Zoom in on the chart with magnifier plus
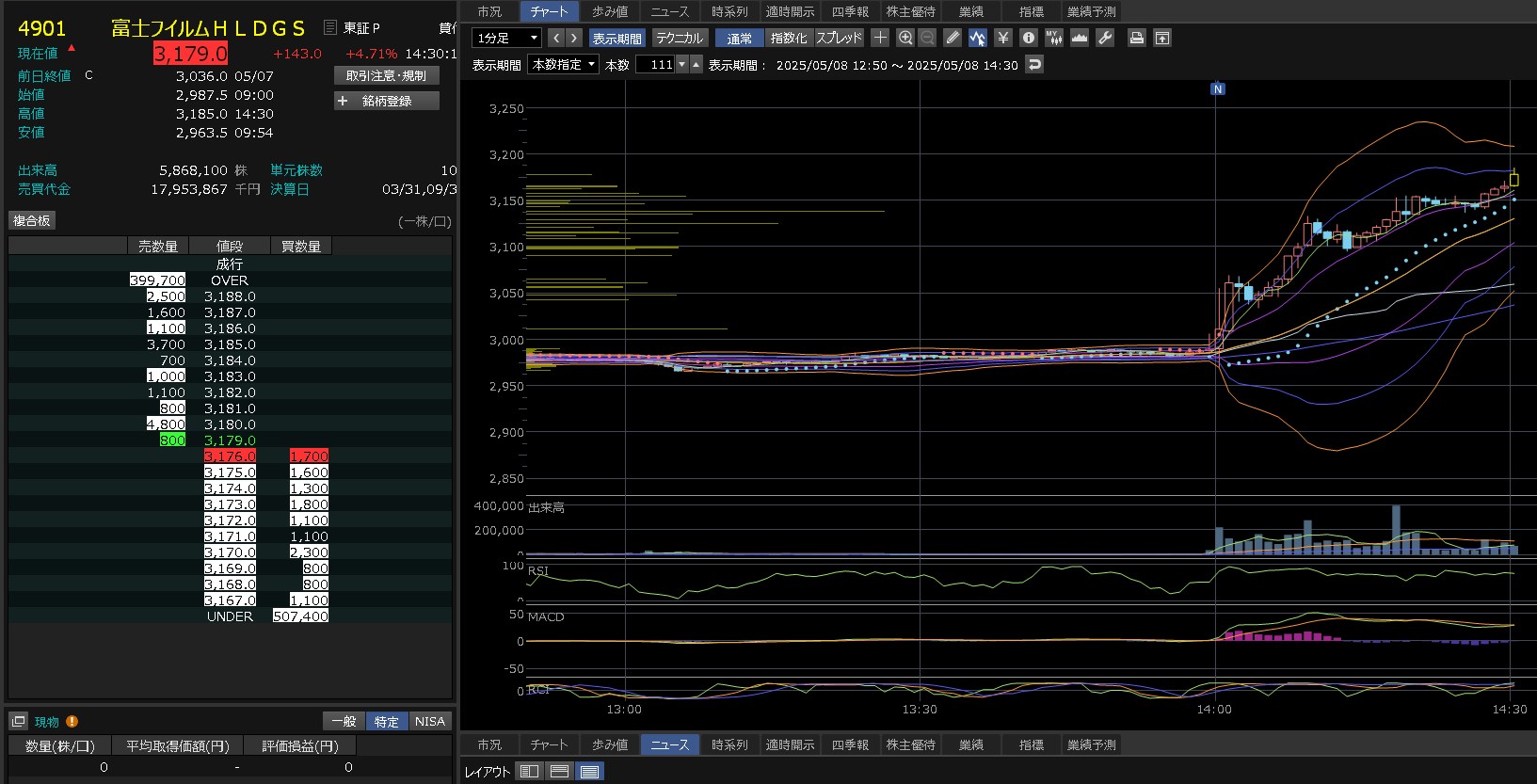 click(x=905, y=38)
